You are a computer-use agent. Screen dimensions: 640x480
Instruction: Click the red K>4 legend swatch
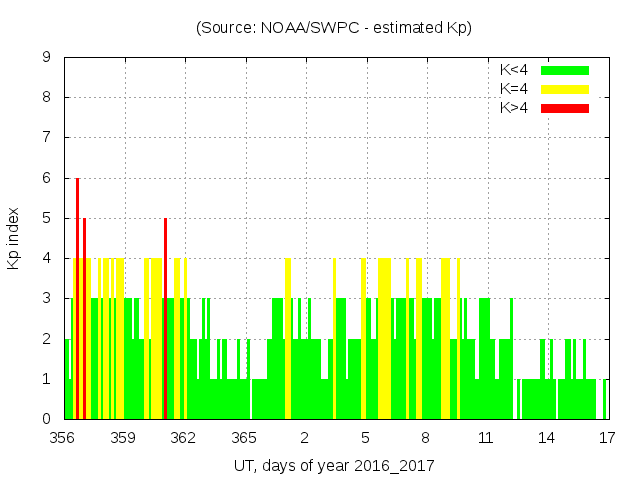(x=565, y=108)
